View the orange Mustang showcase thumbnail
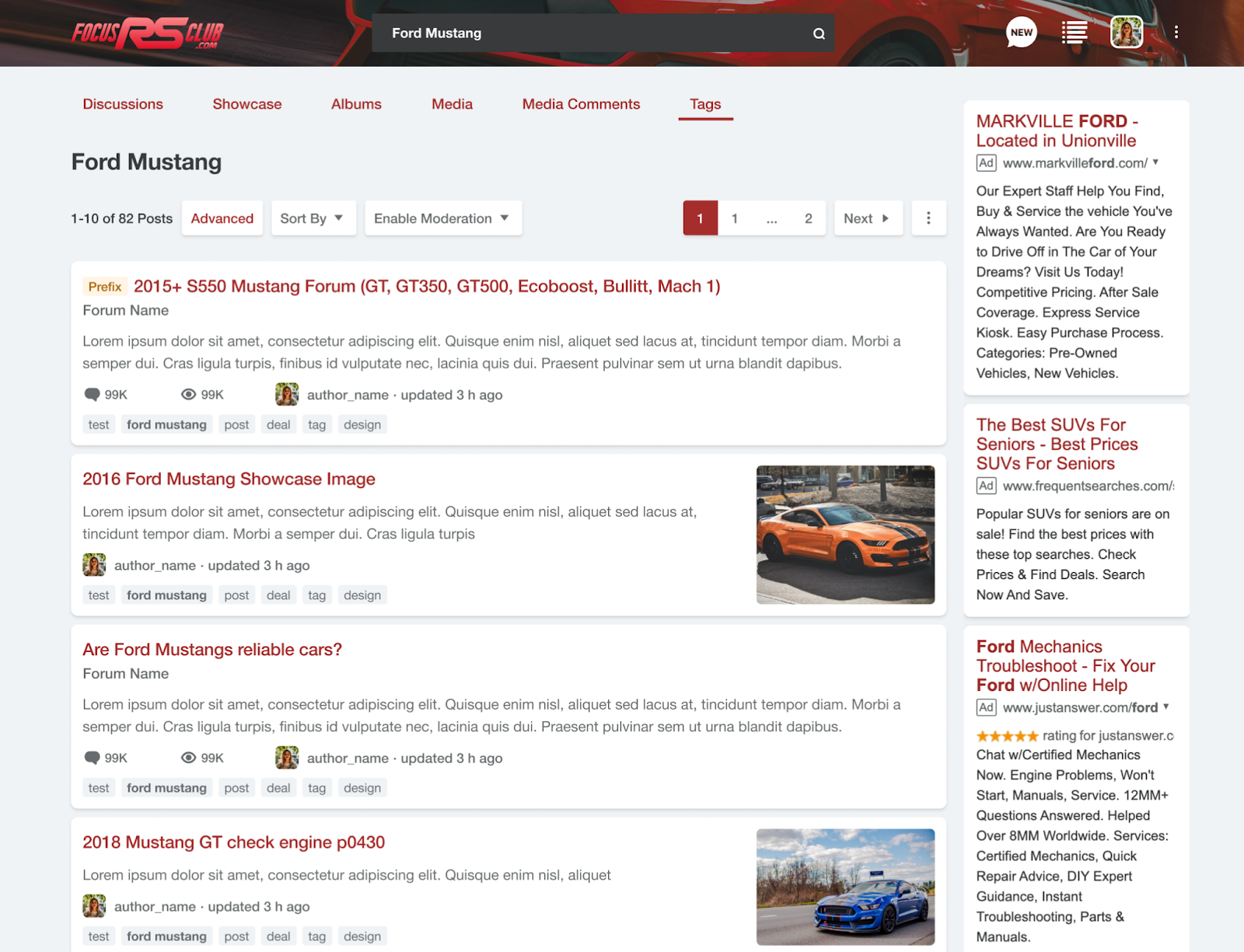 pos(845,535)
